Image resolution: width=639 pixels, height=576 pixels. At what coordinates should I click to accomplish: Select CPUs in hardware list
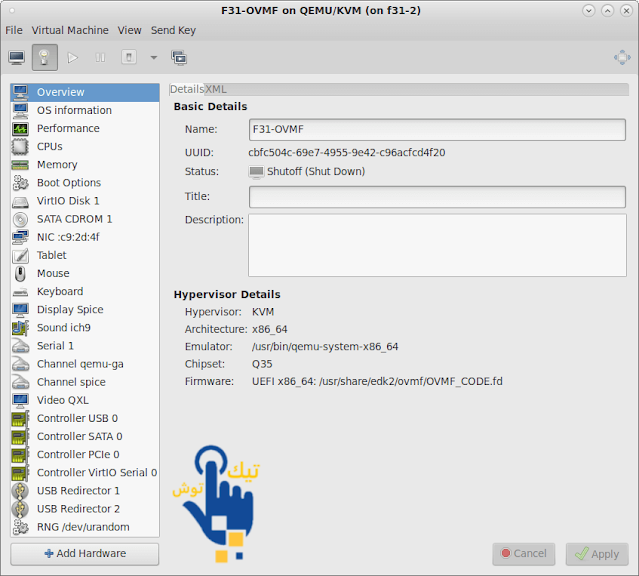[x=85, y=146]
